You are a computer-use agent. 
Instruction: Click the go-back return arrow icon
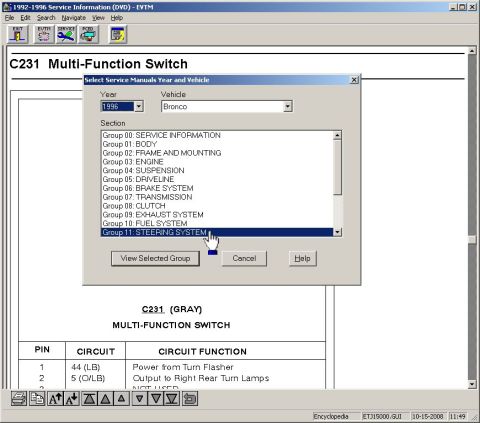[190, 399]
